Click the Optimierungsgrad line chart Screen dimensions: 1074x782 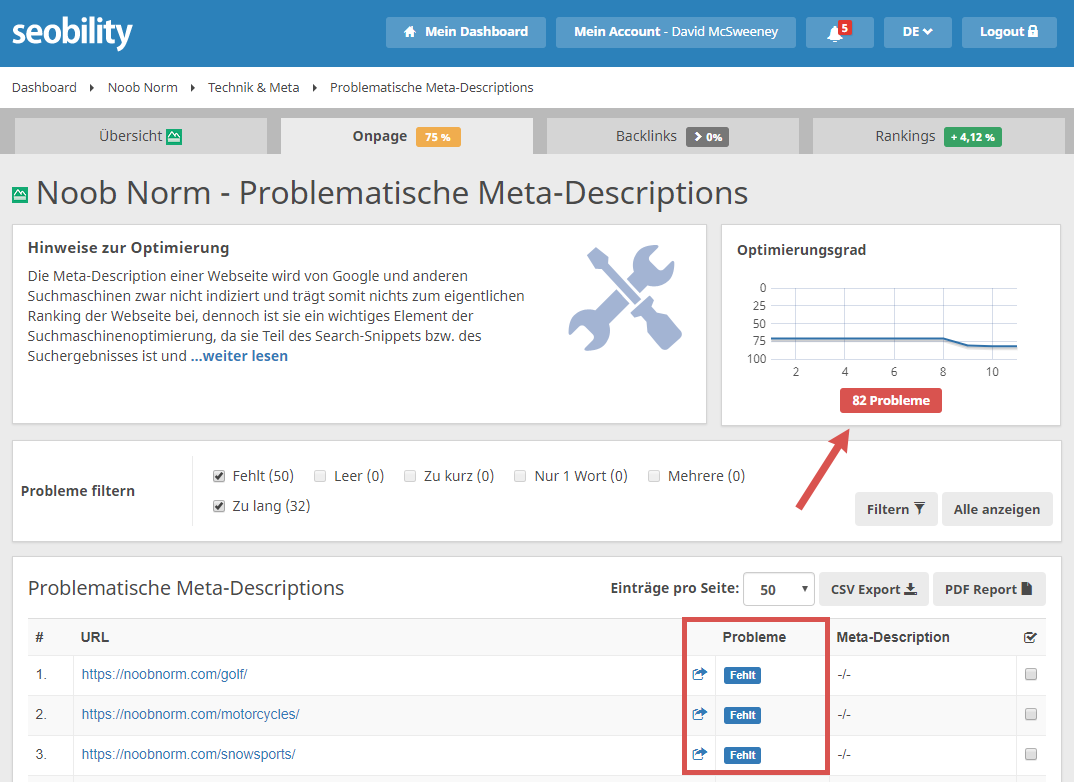893,323
